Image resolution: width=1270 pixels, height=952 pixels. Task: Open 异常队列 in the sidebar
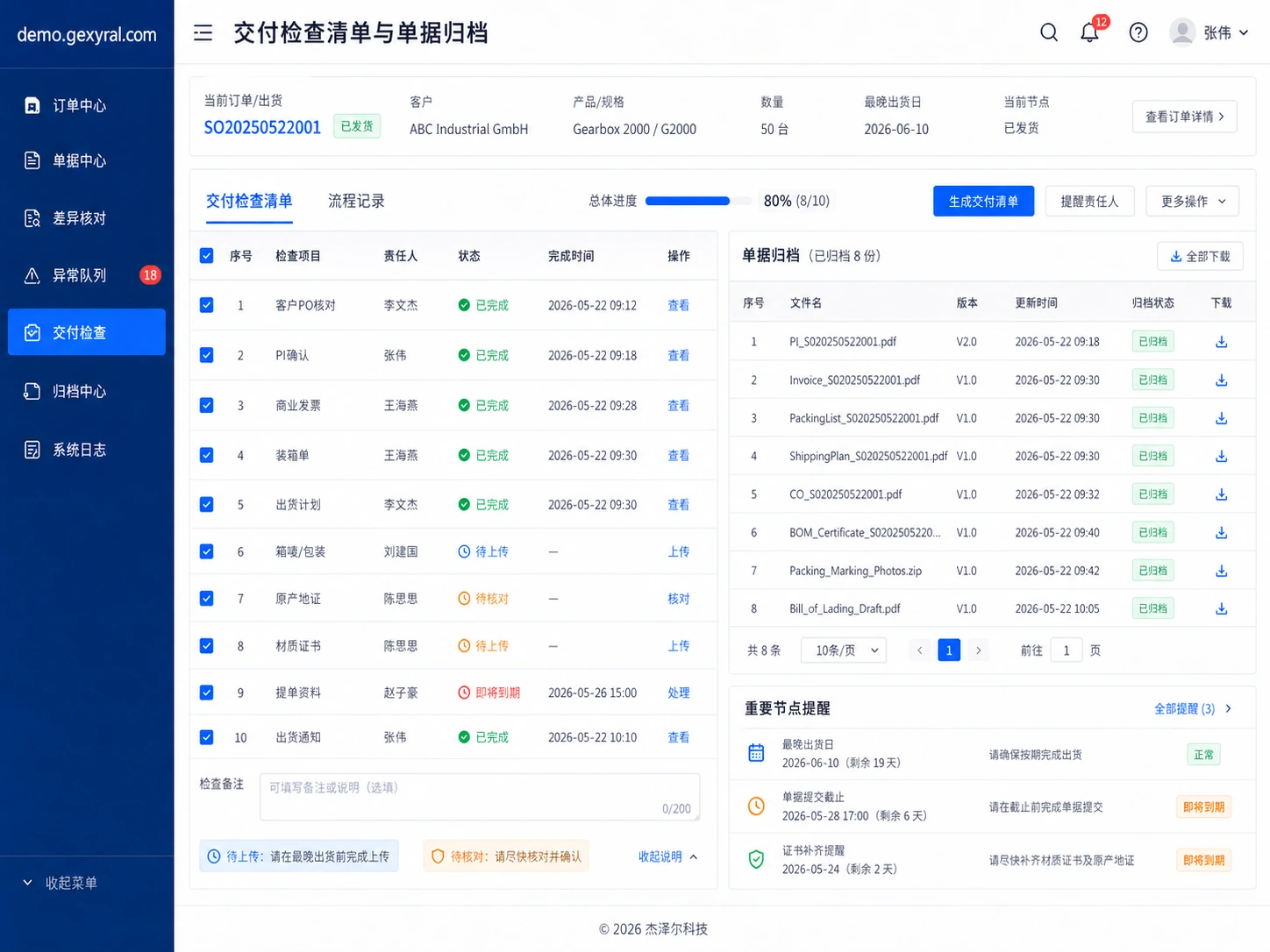(87, 275)
